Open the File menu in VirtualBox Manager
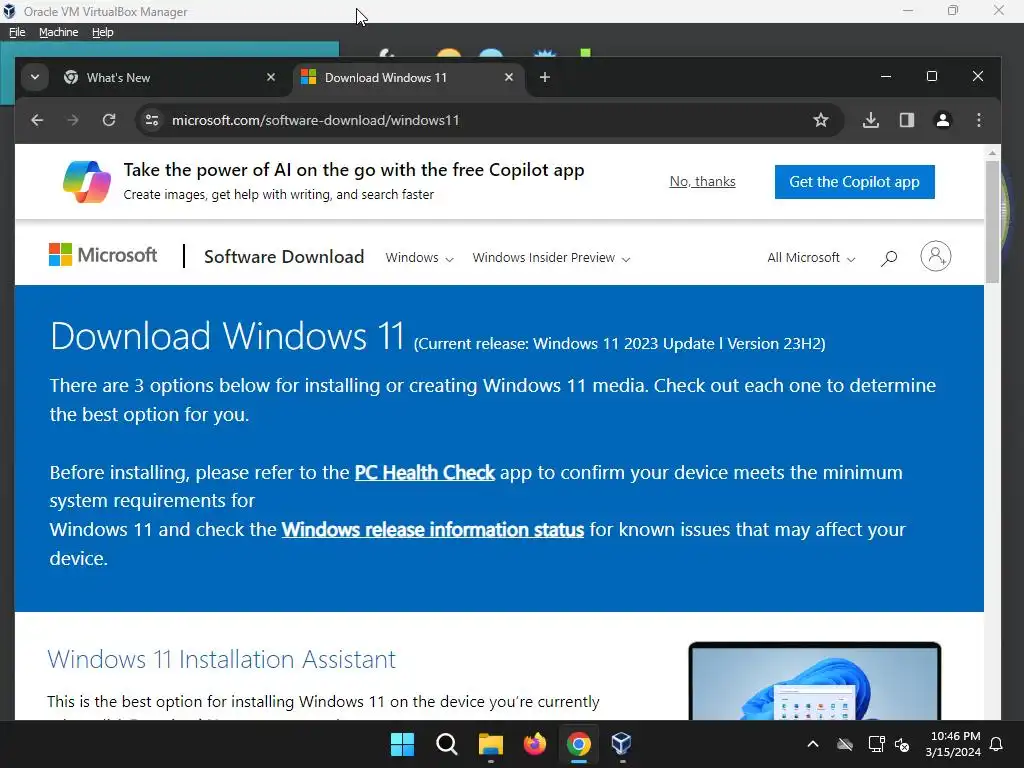The width and height of the screenshot is (1024, 768). pyautogui.click(x=17, y=32)
